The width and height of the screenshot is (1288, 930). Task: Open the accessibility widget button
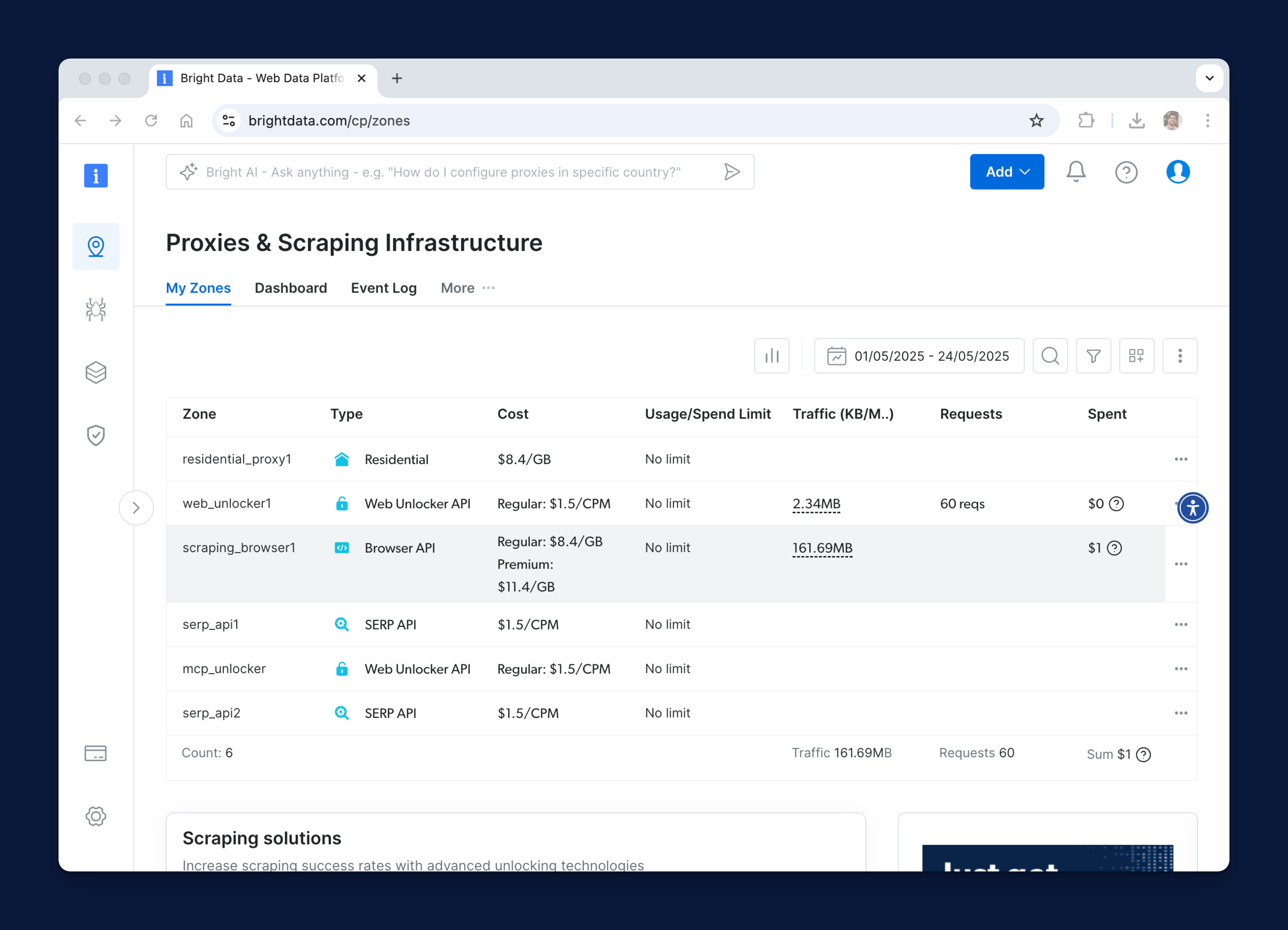(x=1193, y=508)
